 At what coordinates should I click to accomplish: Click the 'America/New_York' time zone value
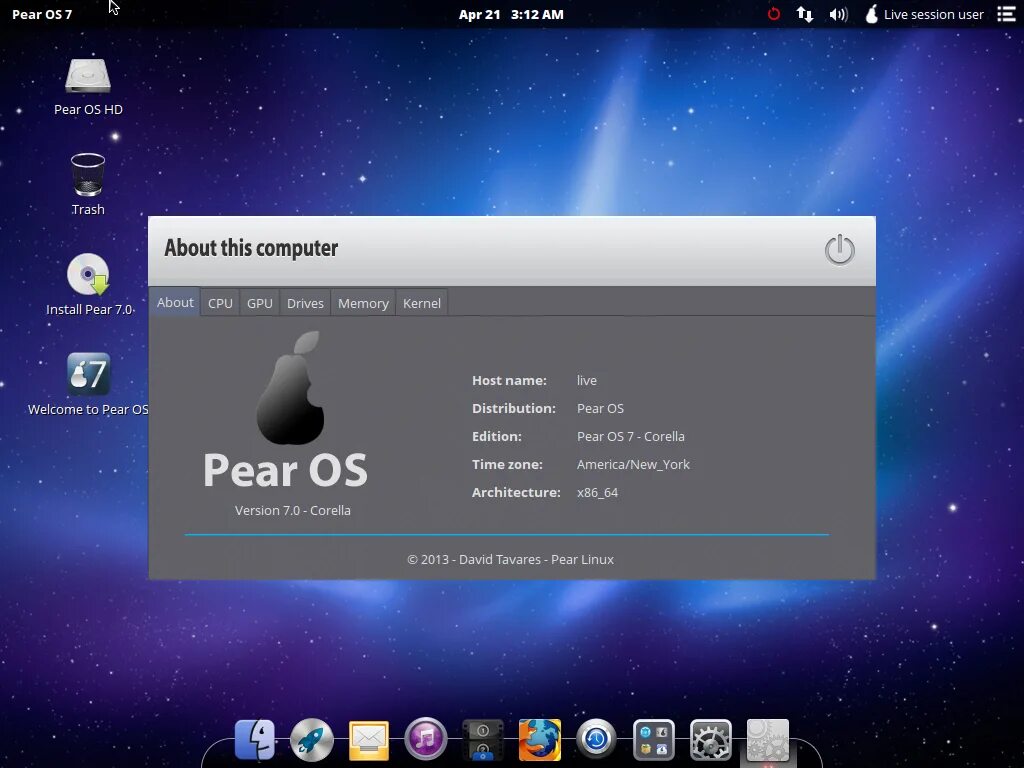point(633,464)
